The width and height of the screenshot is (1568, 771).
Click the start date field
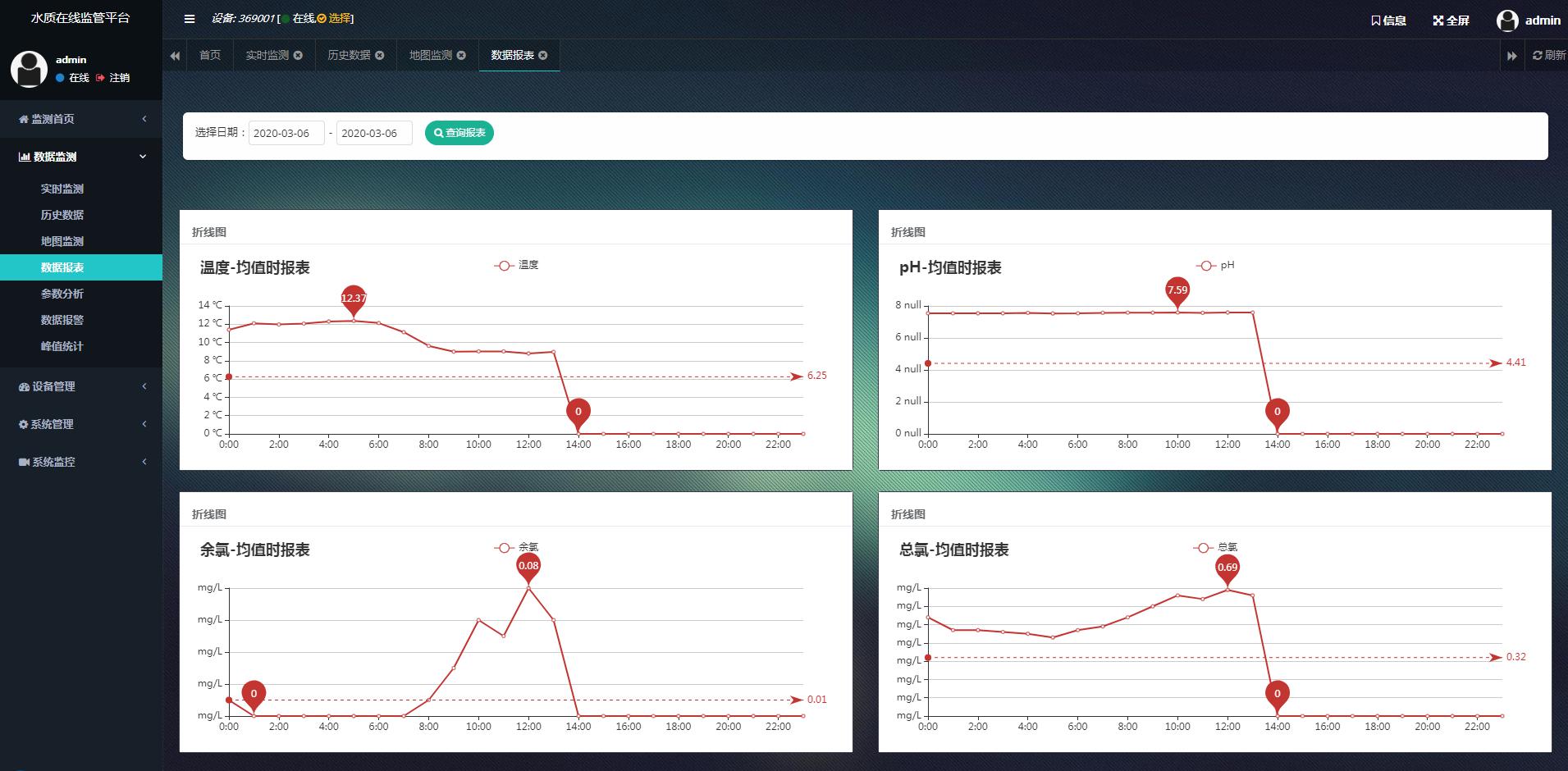(x=286, y=133)
